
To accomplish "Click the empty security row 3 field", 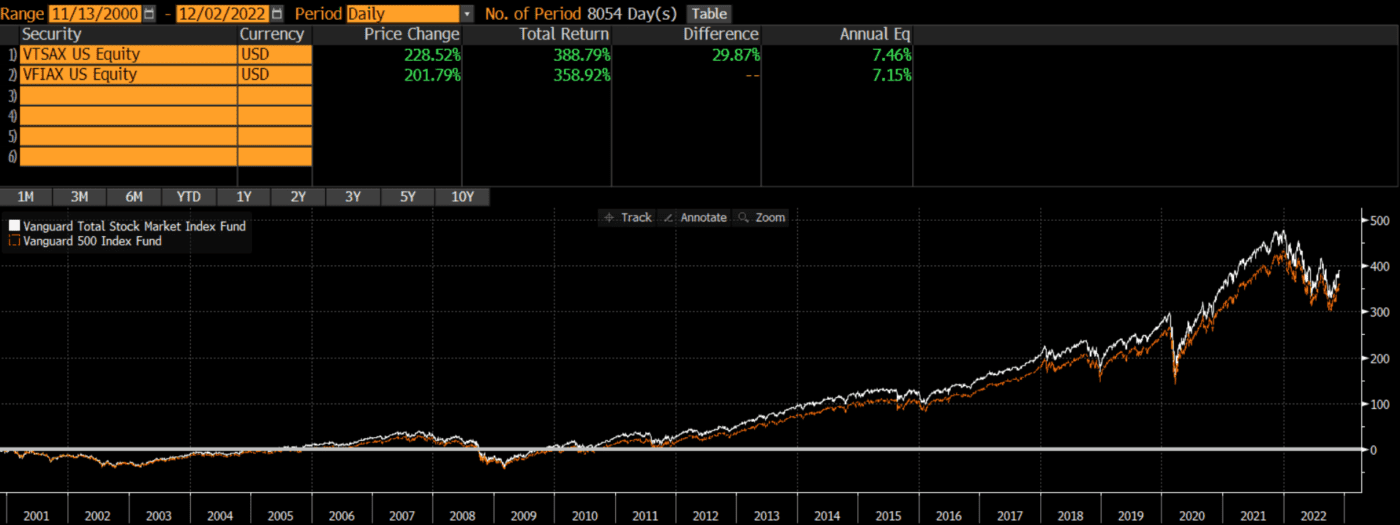I will 128,96.
